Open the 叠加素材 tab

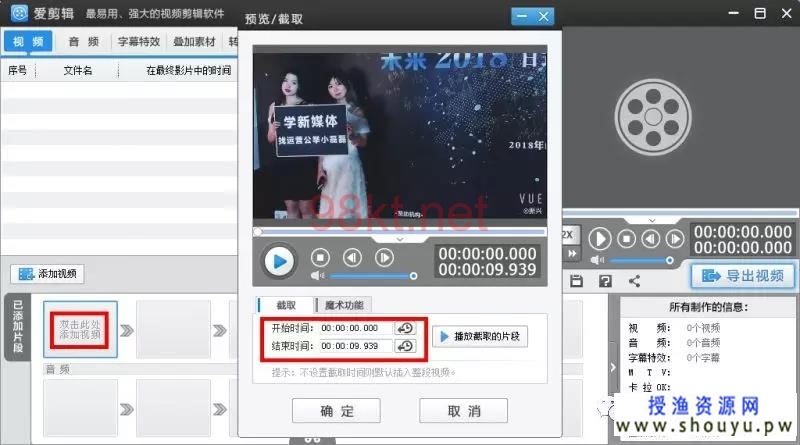(x=194, y=41)
